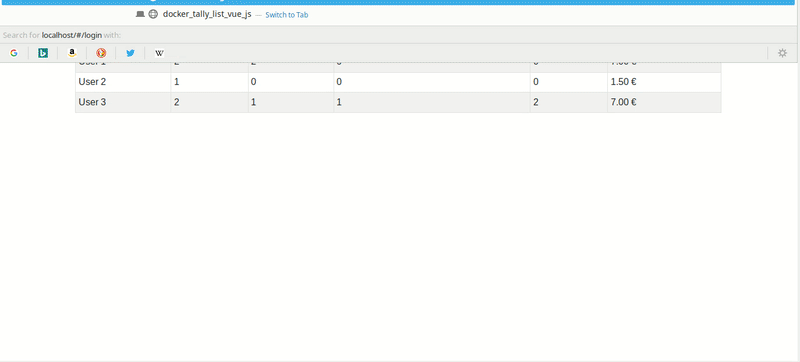Search with Twitter engine icon
The width and height of the screenshot is (800, 362).
pyautogui.click(x=130, y=53)
